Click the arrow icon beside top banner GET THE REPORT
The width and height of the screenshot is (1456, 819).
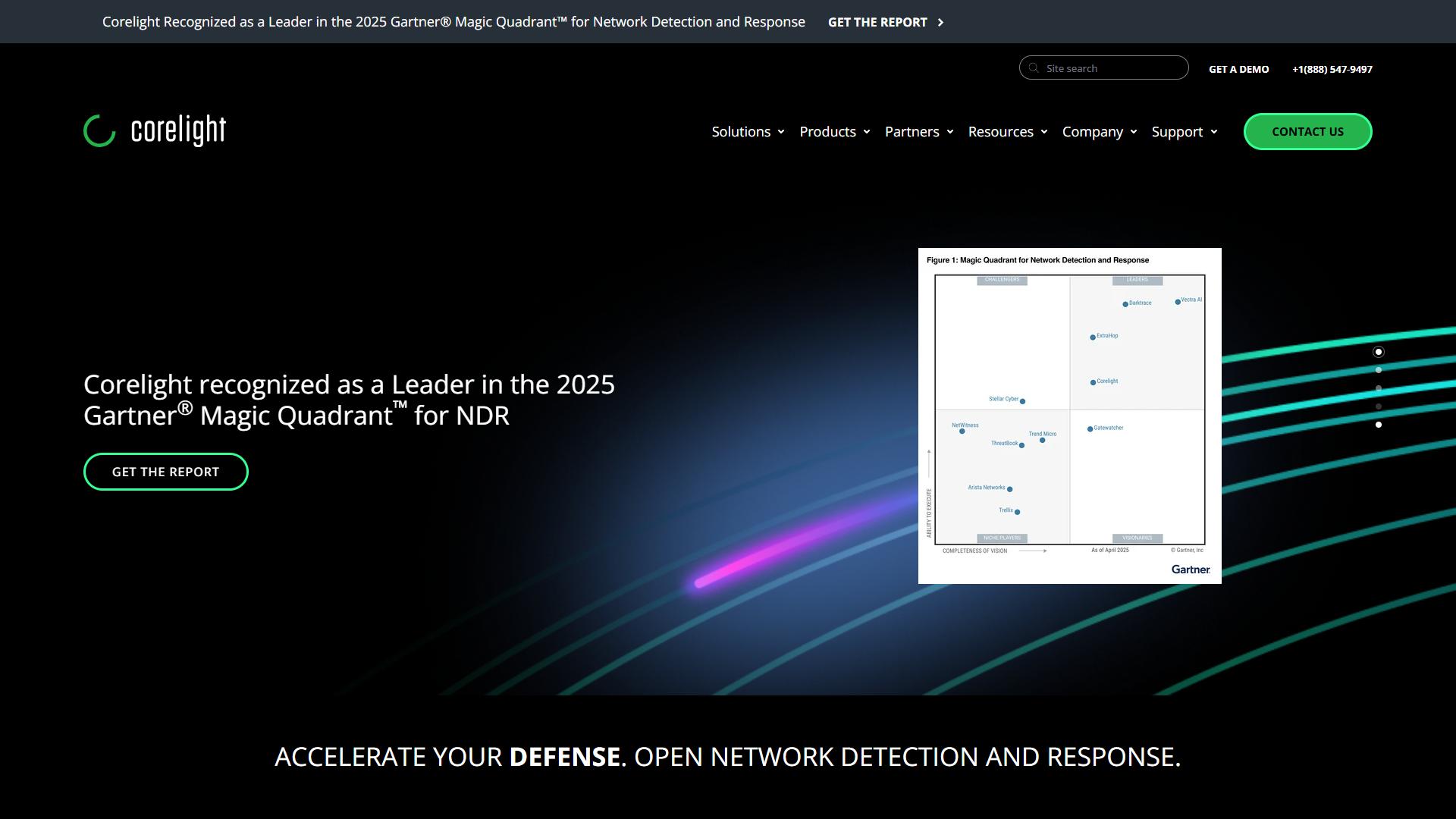941,23
